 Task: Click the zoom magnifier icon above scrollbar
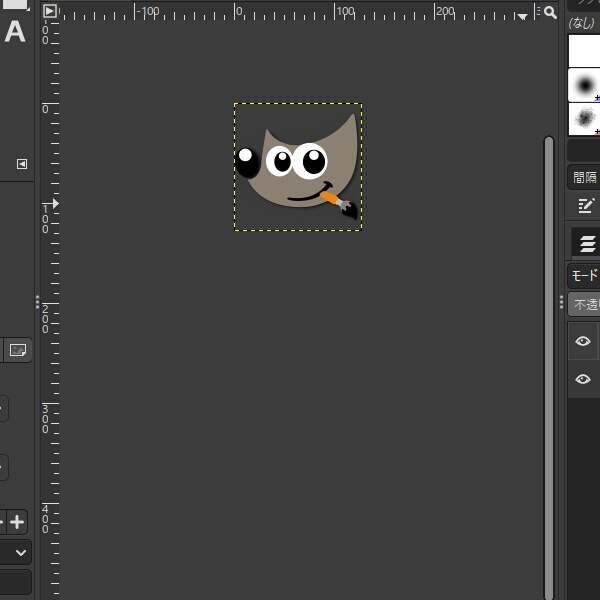coord(550,12)
